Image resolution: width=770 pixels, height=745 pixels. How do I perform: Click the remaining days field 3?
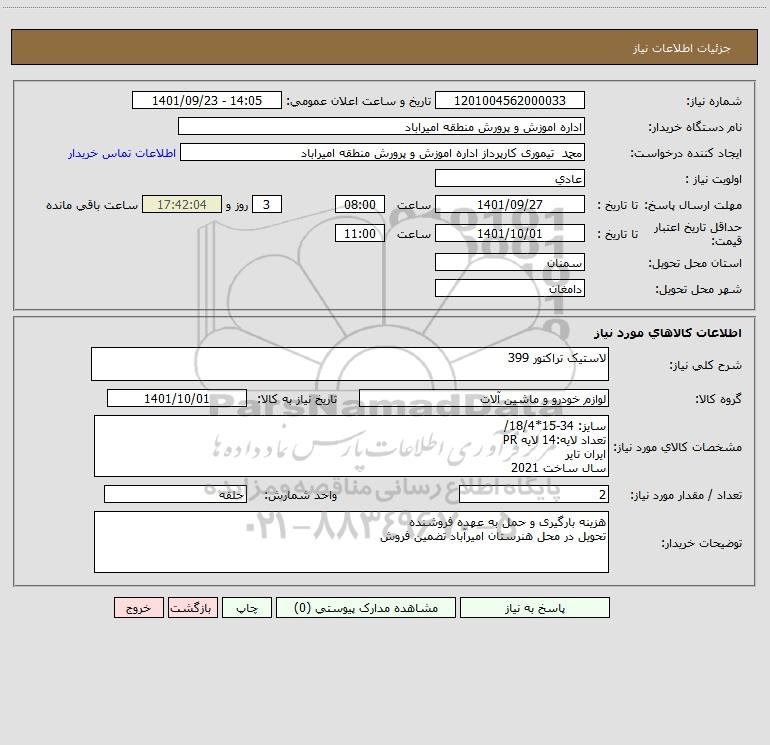coord(267,204)
